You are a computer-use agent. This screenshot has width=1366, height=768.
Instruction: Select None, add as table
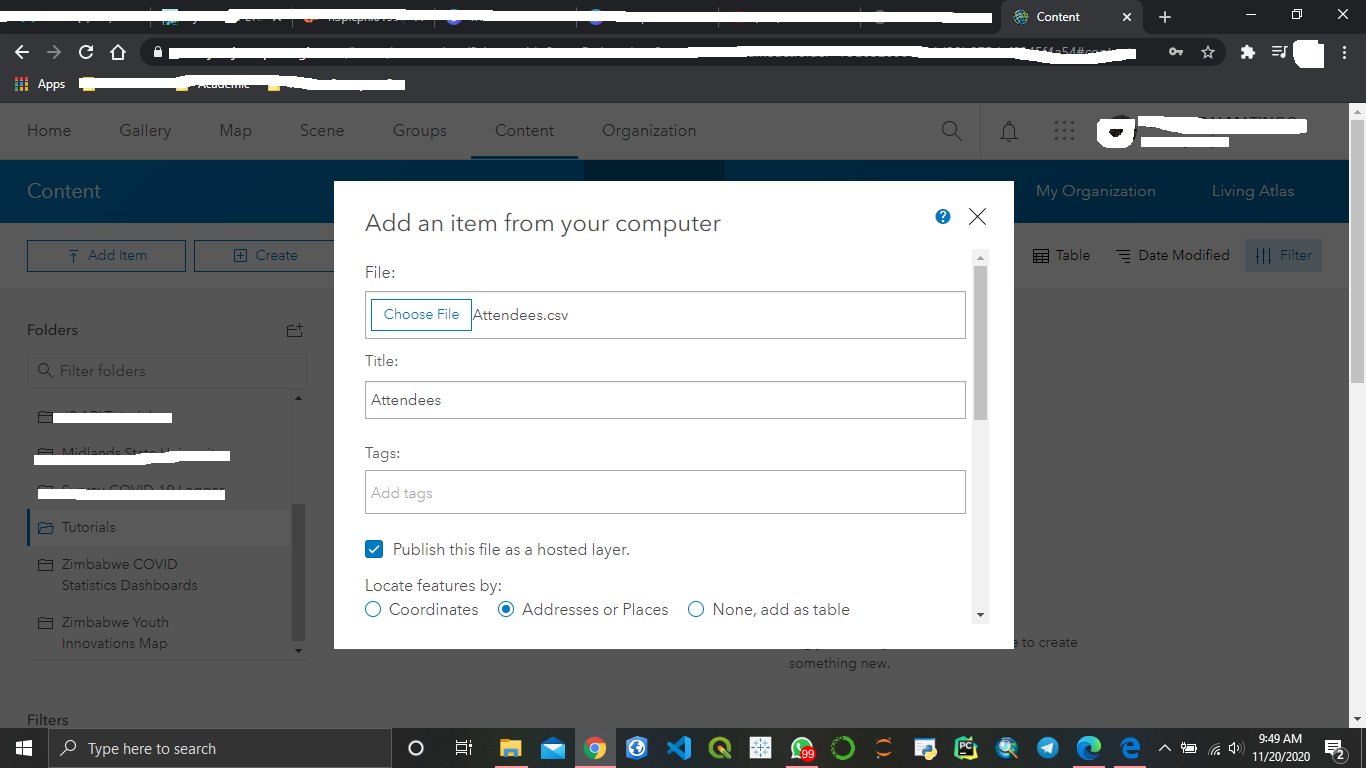pyautogui.click(x=696, y=609)
